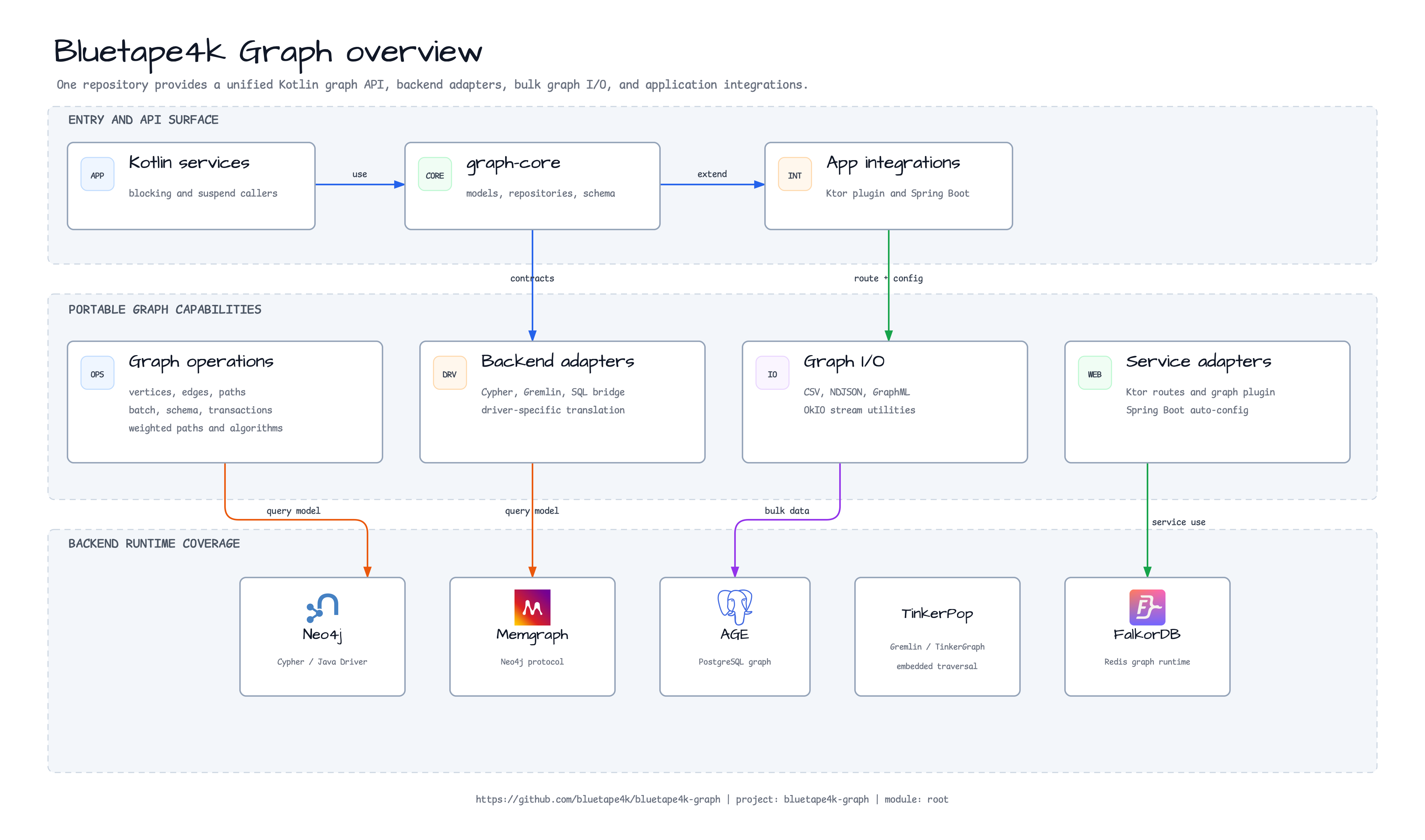Image resolution: width=1425 pixels, height=840 pixels.
Task: Select the Service adapters card title
Action: (1198, 362)
